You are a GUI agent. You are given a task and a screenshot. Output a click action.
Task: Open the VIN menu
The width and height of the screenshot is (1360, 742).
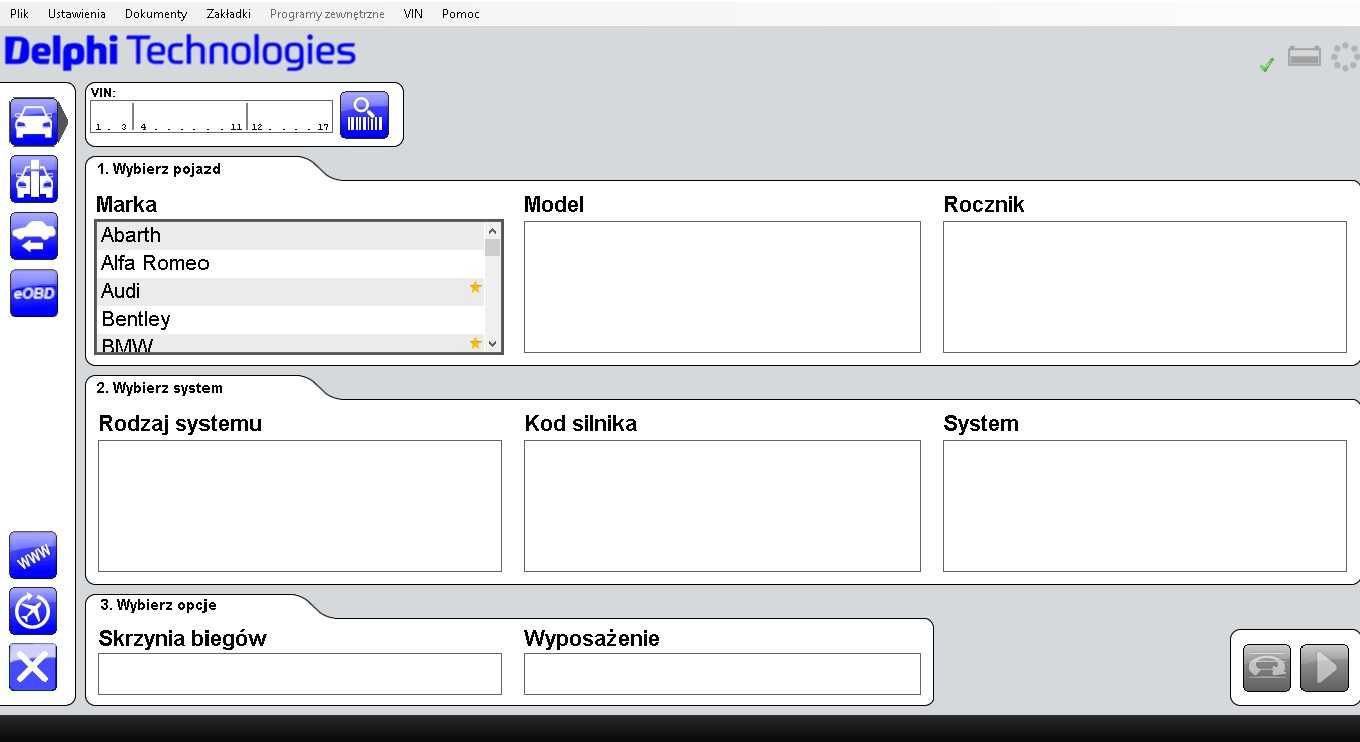pos(413,14)
